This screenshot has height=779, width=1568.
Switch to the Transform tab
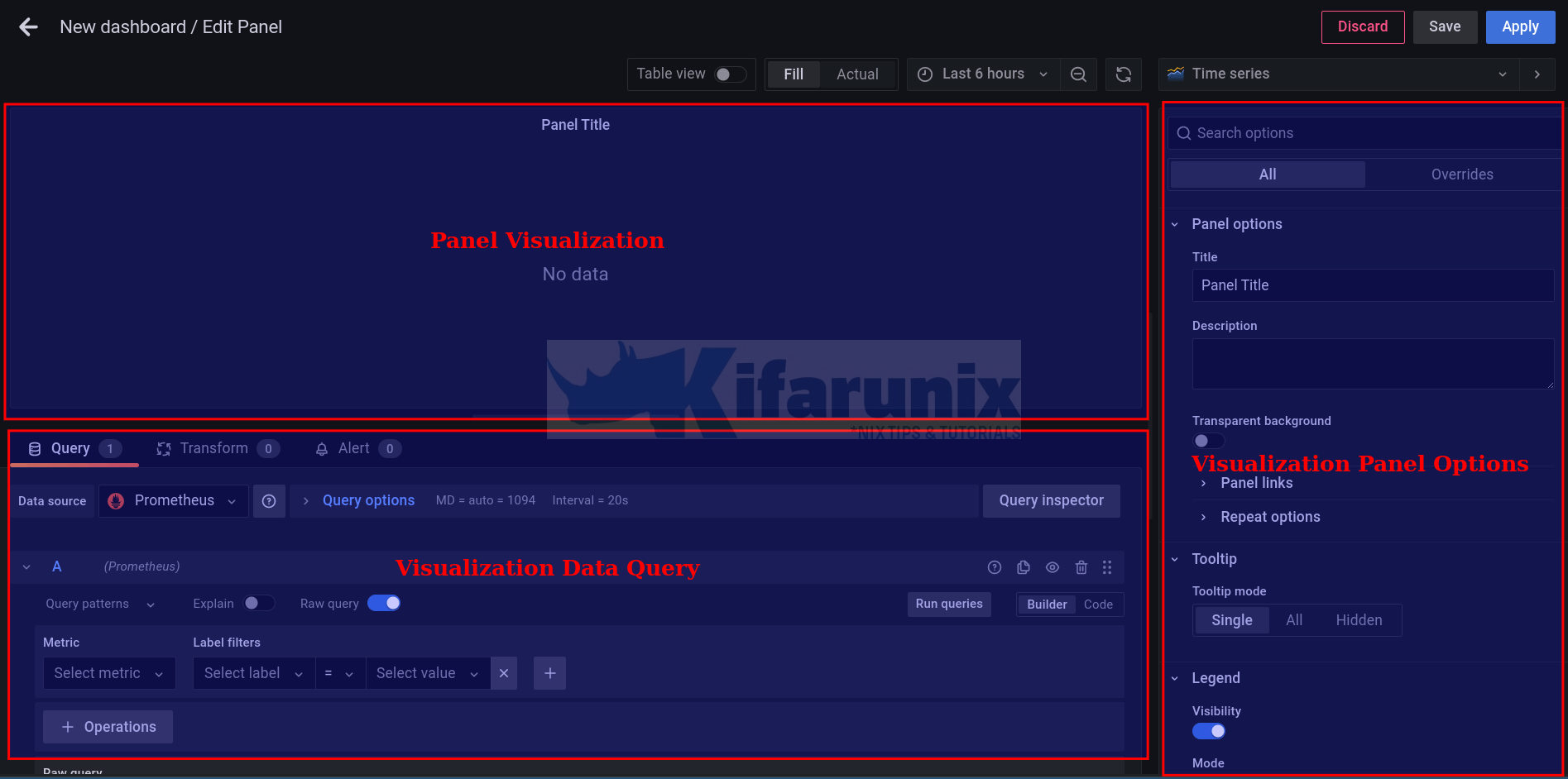tap(218, 448)
